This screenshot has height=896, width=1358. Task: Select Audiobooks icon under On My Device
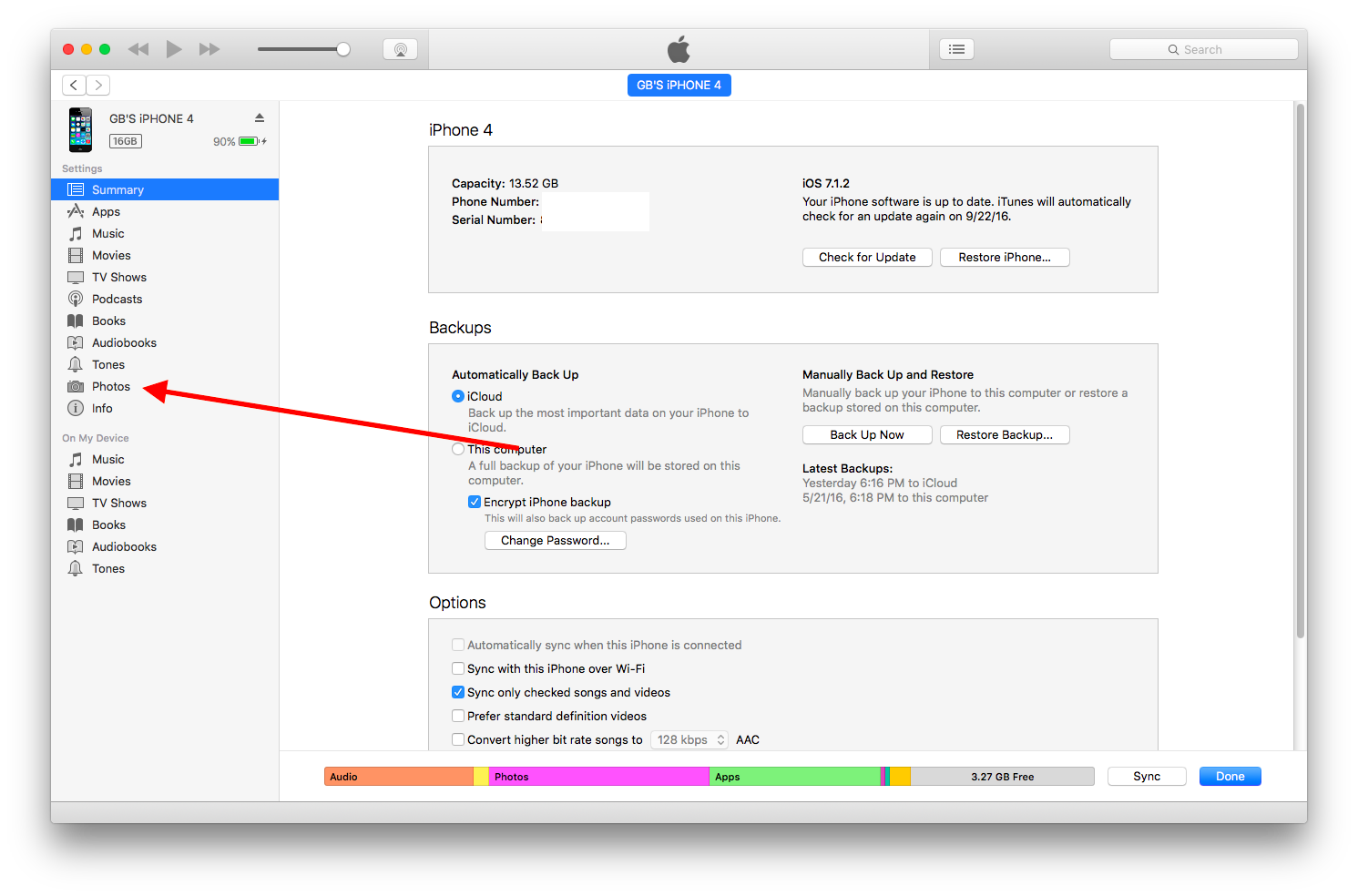point(76,546)
